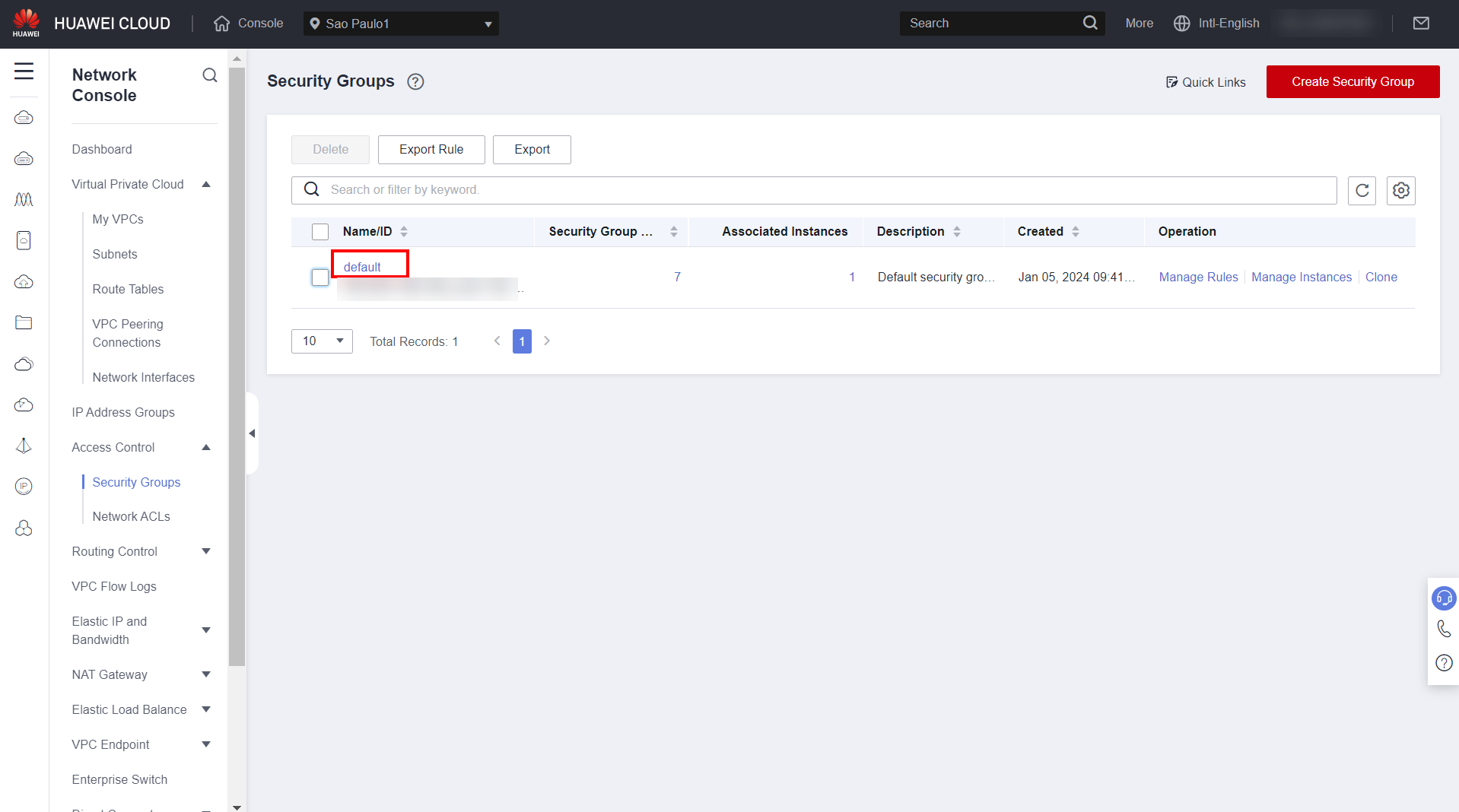Click the search magnifier in Network Console panel

point(210,75)
